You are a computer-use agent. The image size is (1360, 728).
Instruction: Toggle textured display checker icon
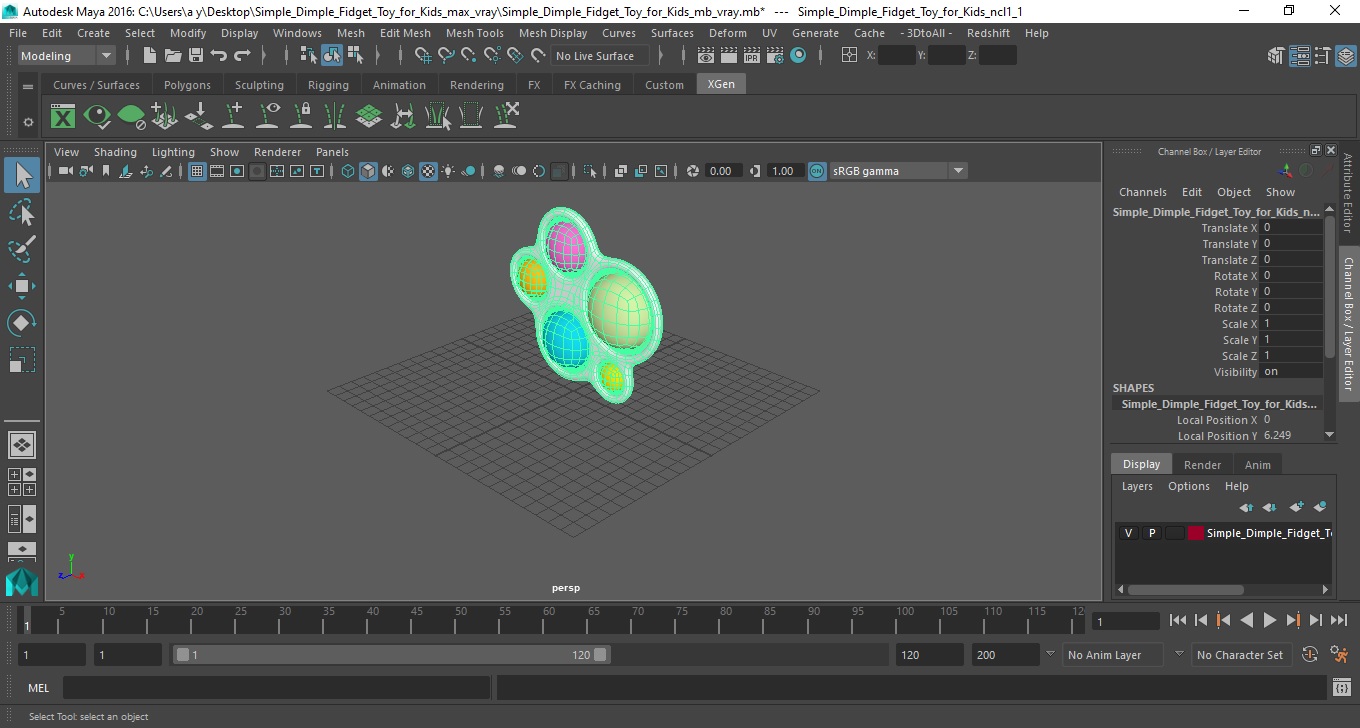pos(428,171)
